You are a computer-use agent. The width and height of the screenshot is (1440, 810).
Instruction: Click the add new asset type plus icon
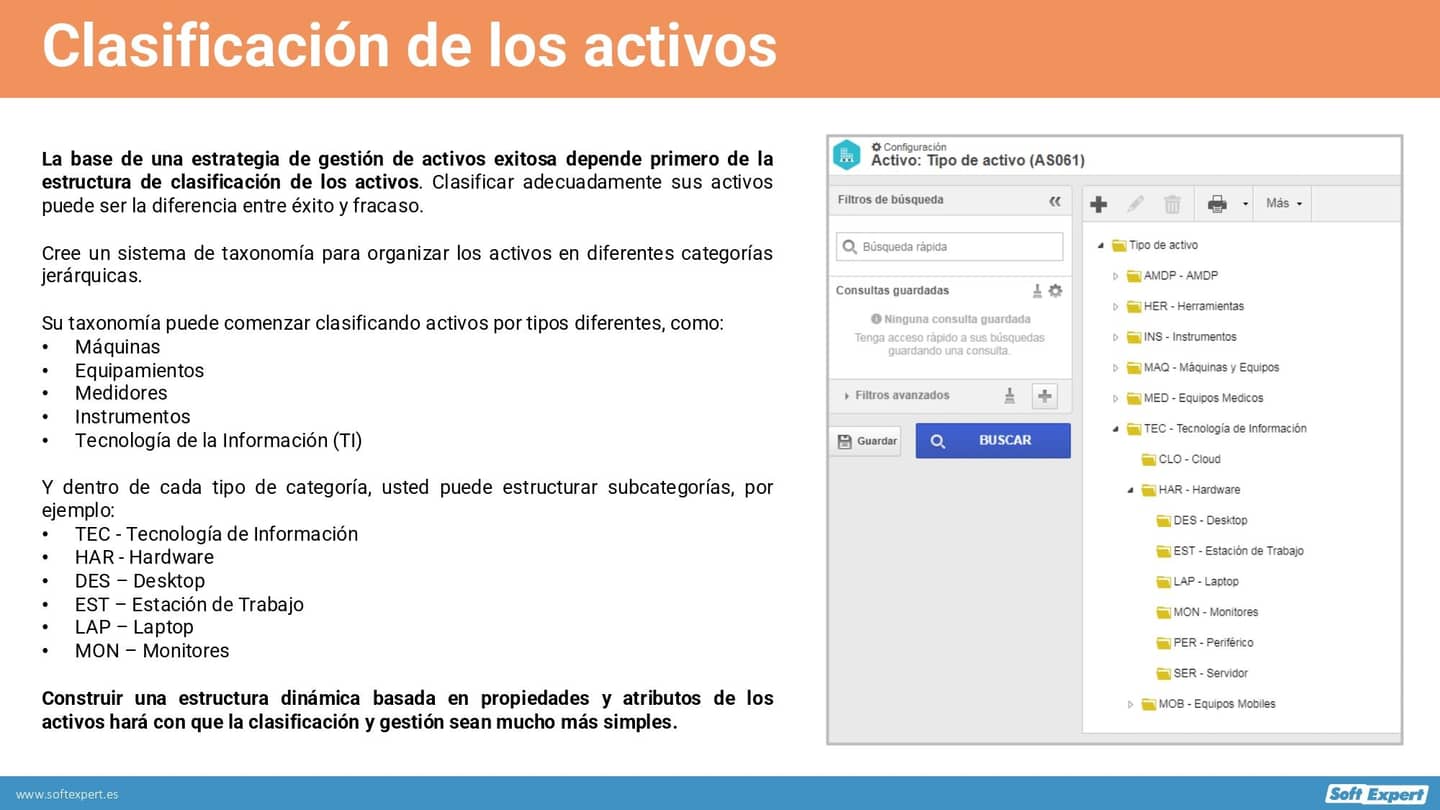coord(1098,204)
